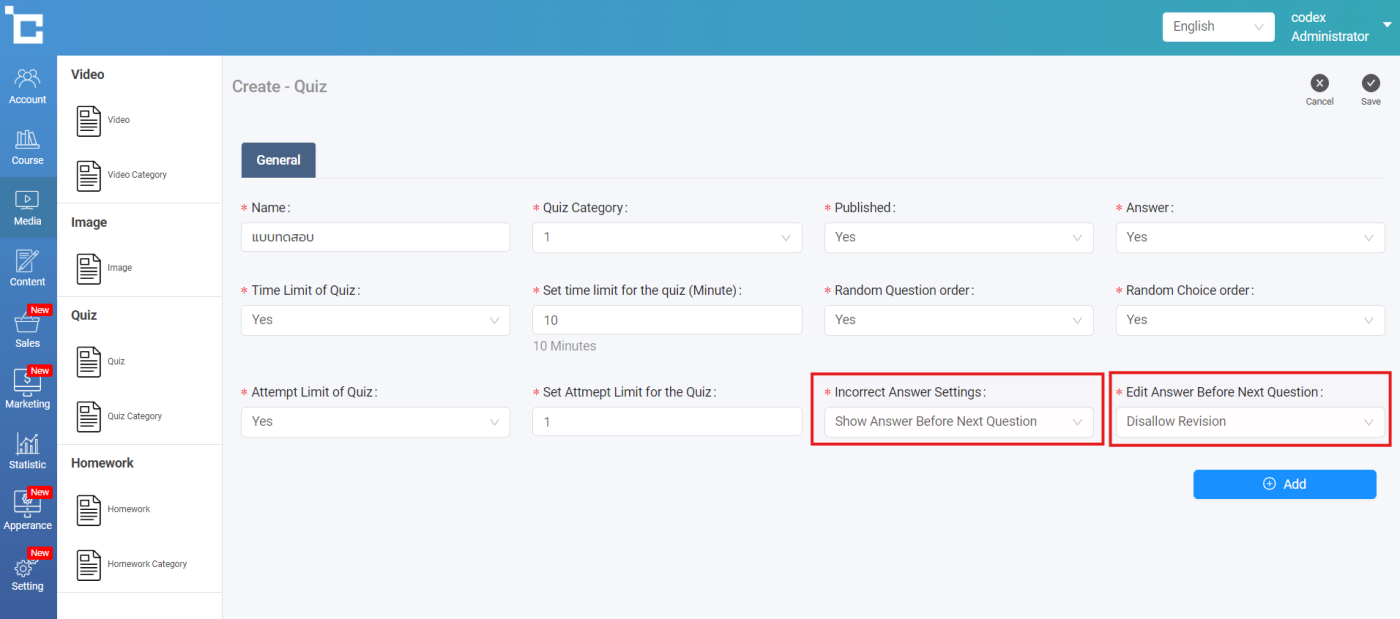Switch to the General tab
The width and height of the screenshot is (1400, 619).
pyautogui.click(x=278, y=160)
